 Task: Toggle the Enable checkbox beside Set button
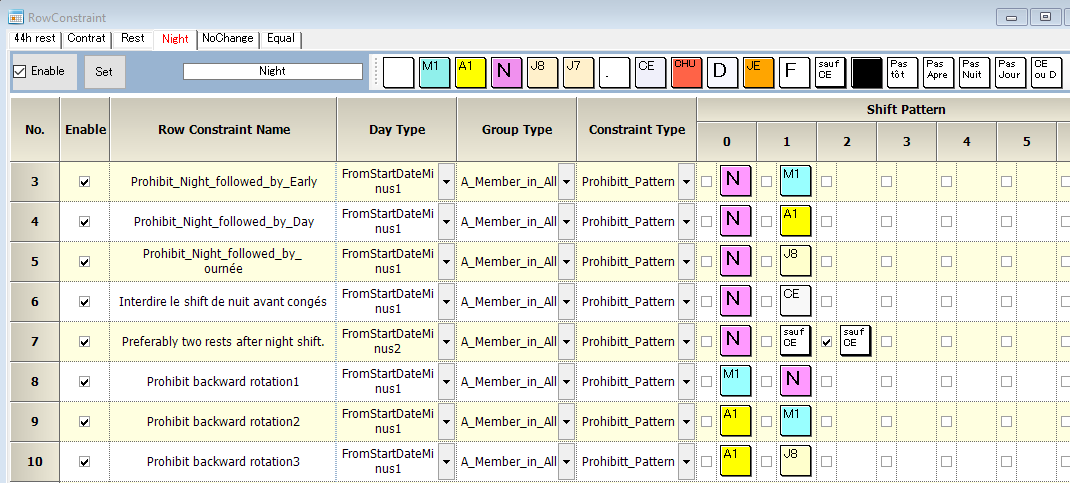coord(20,72)
